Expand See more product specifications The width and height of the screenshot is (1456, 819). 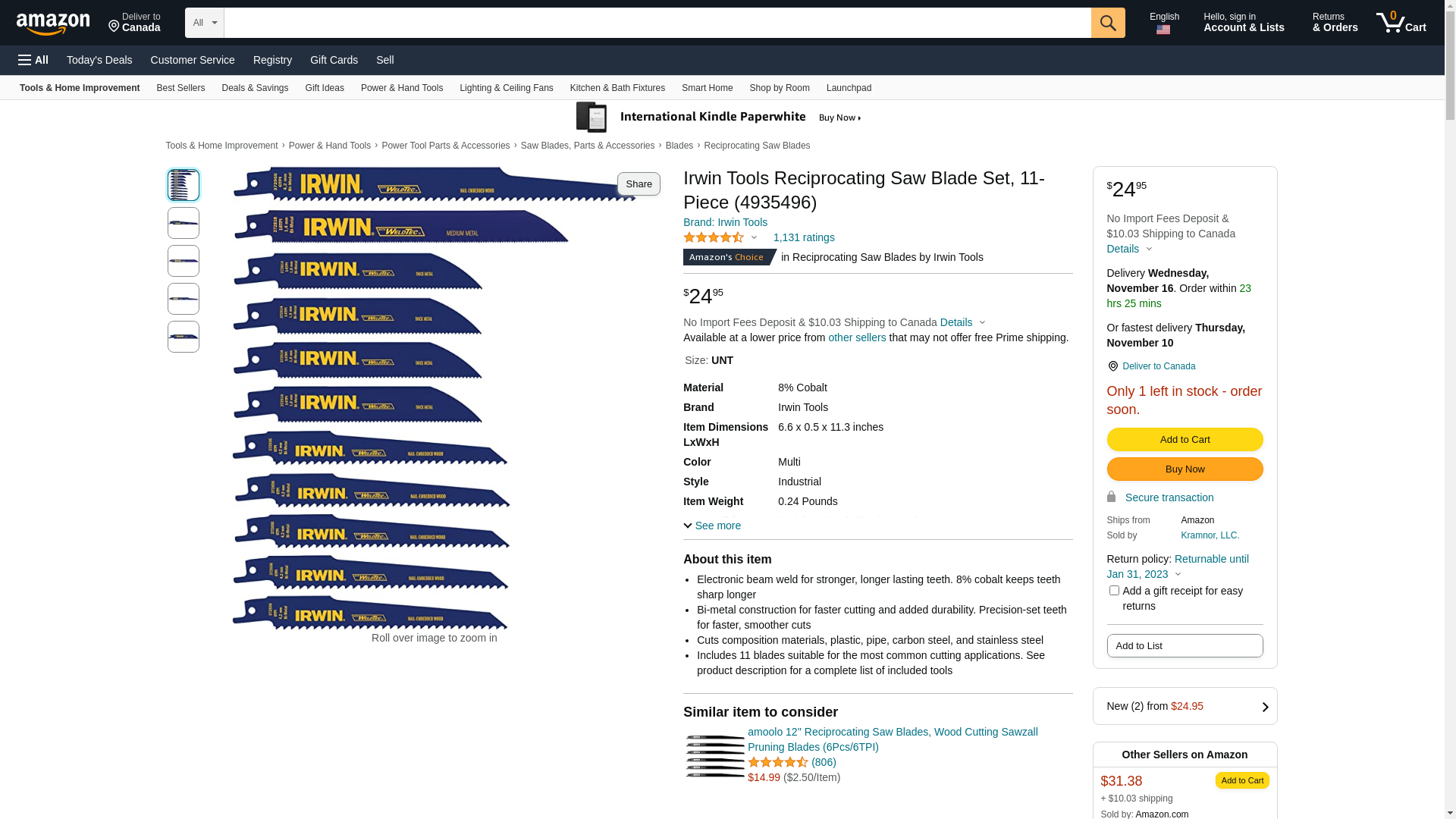[712, 526]
